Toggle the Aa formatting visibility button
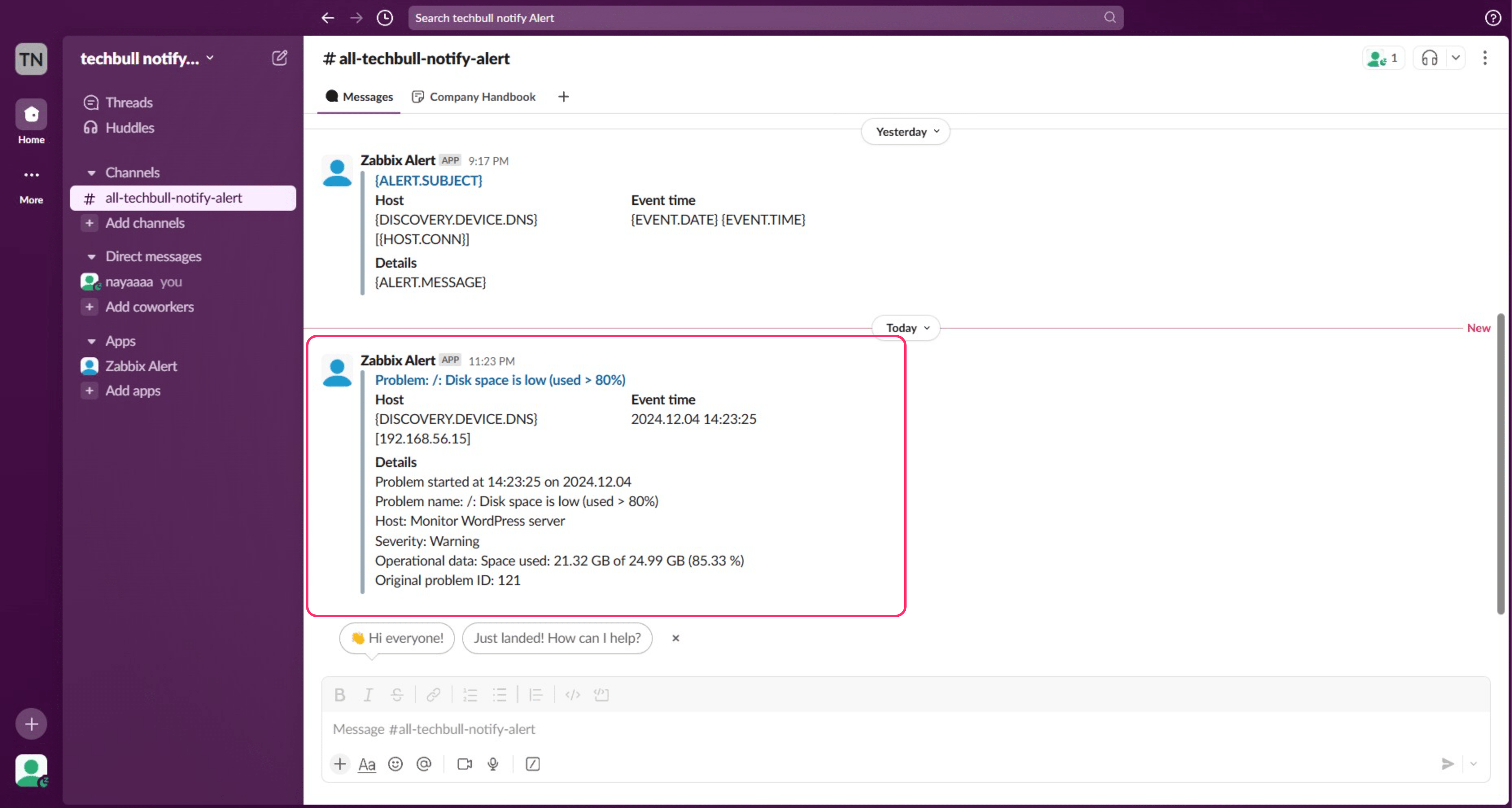Image resolution: width=1512 pixels, height=808 pixels. pos(367,764)
